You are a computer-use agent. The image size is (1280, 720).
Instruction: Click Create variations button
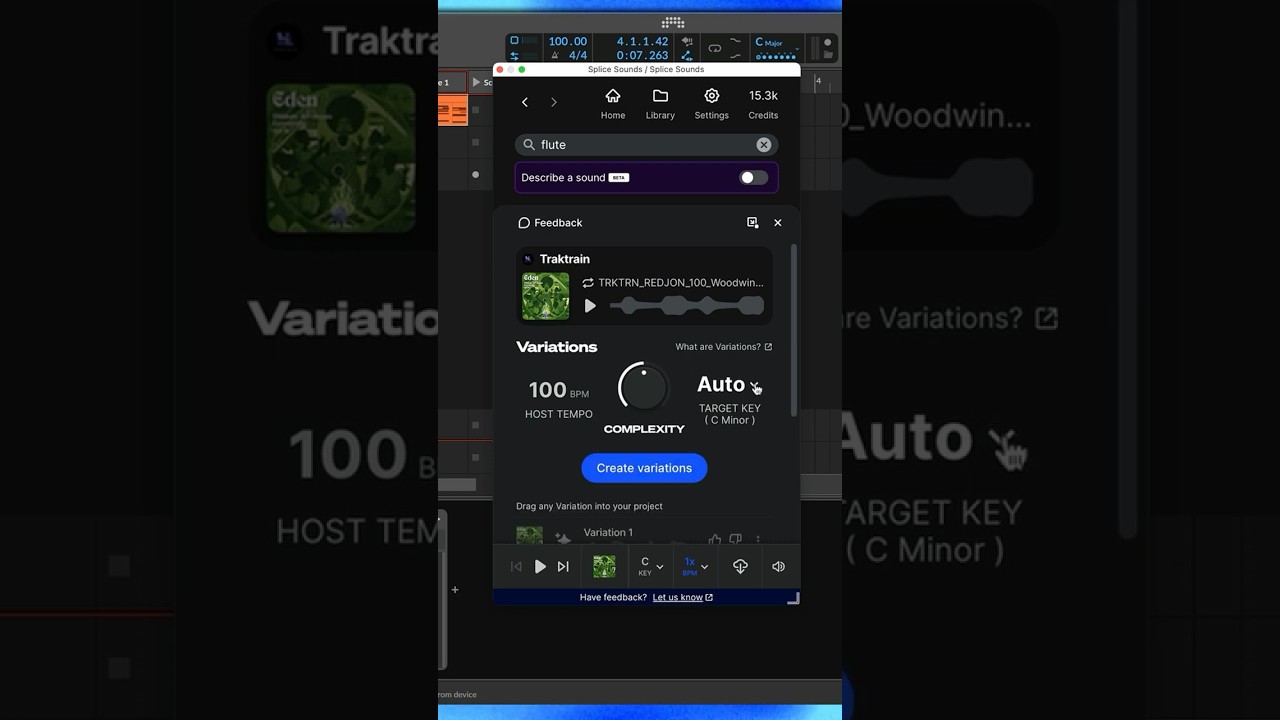(644, 468)
